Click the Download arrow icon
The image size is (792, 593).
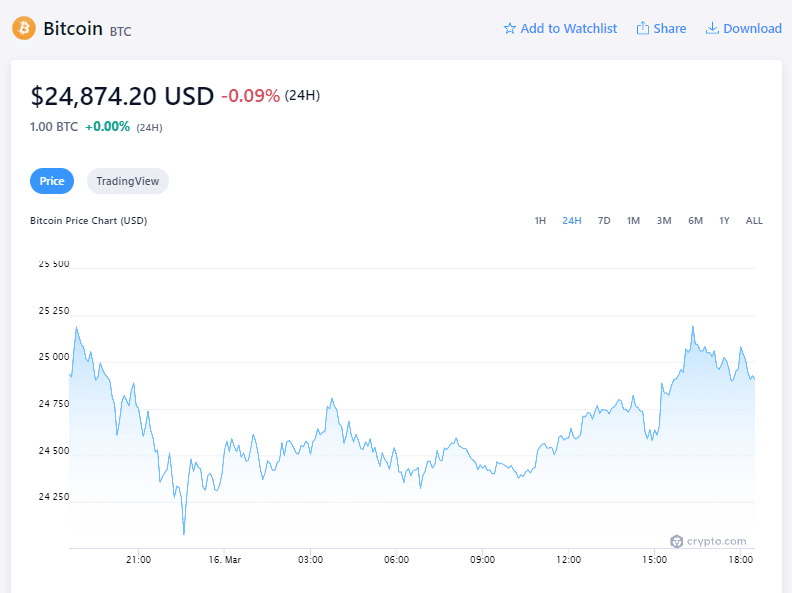(712, 28)
